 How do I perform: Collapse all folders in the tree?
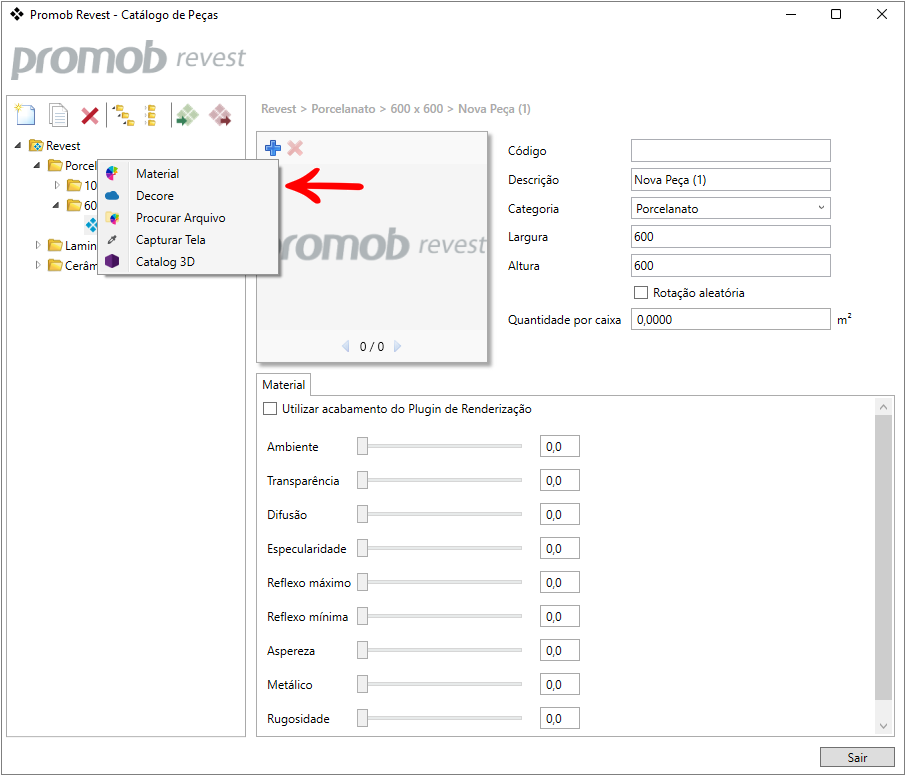[151, 115]
